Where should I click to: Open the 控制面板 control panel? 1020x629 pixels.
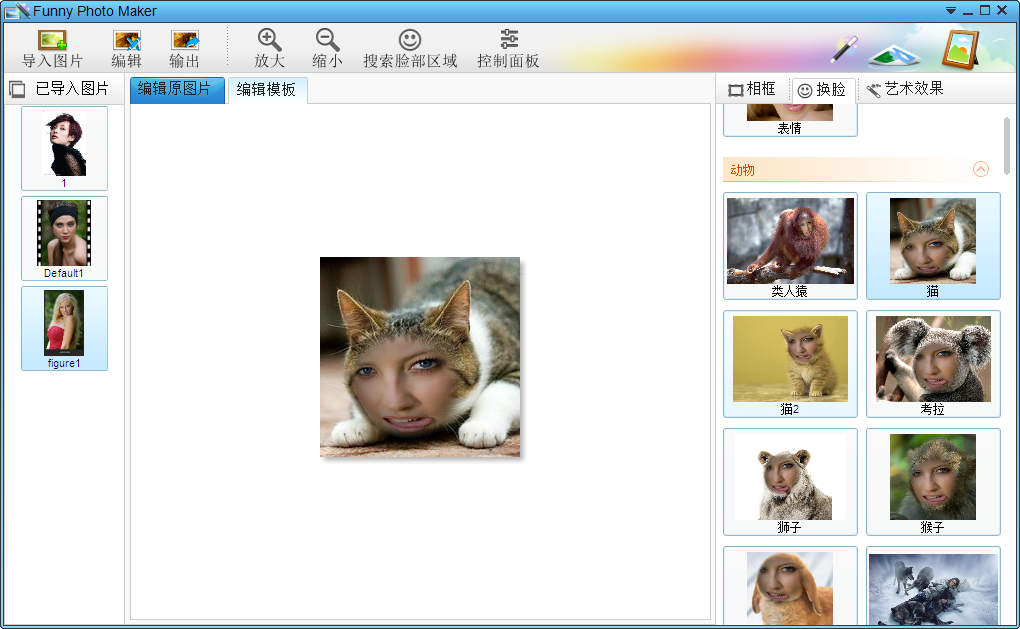(x=508, y=41)
